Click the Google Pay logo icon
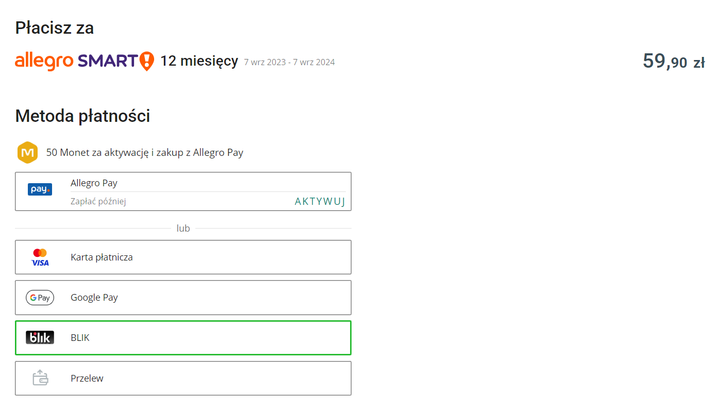The image size is (718, 404). (x=40, y=298)
